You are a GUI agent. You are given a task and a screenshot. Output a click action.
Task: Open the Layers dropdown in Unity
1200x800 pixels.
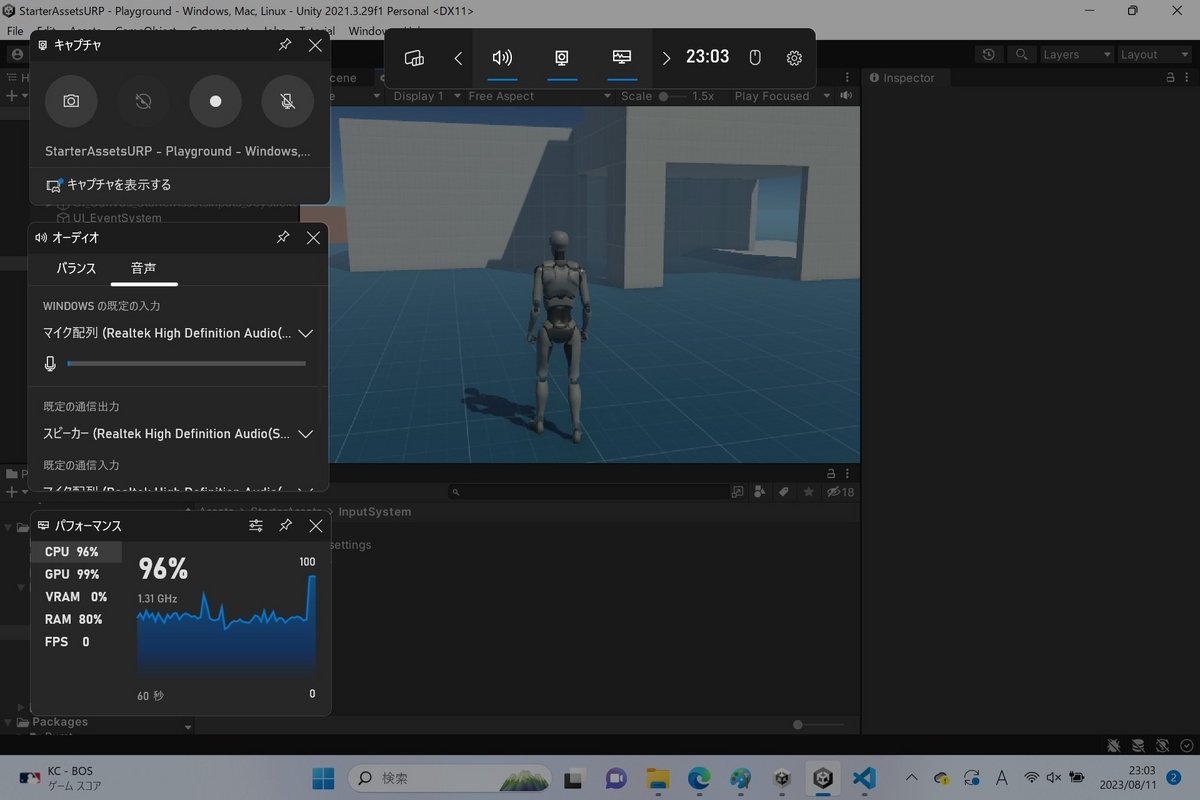pyautogui.click(x=1076, y=55)
